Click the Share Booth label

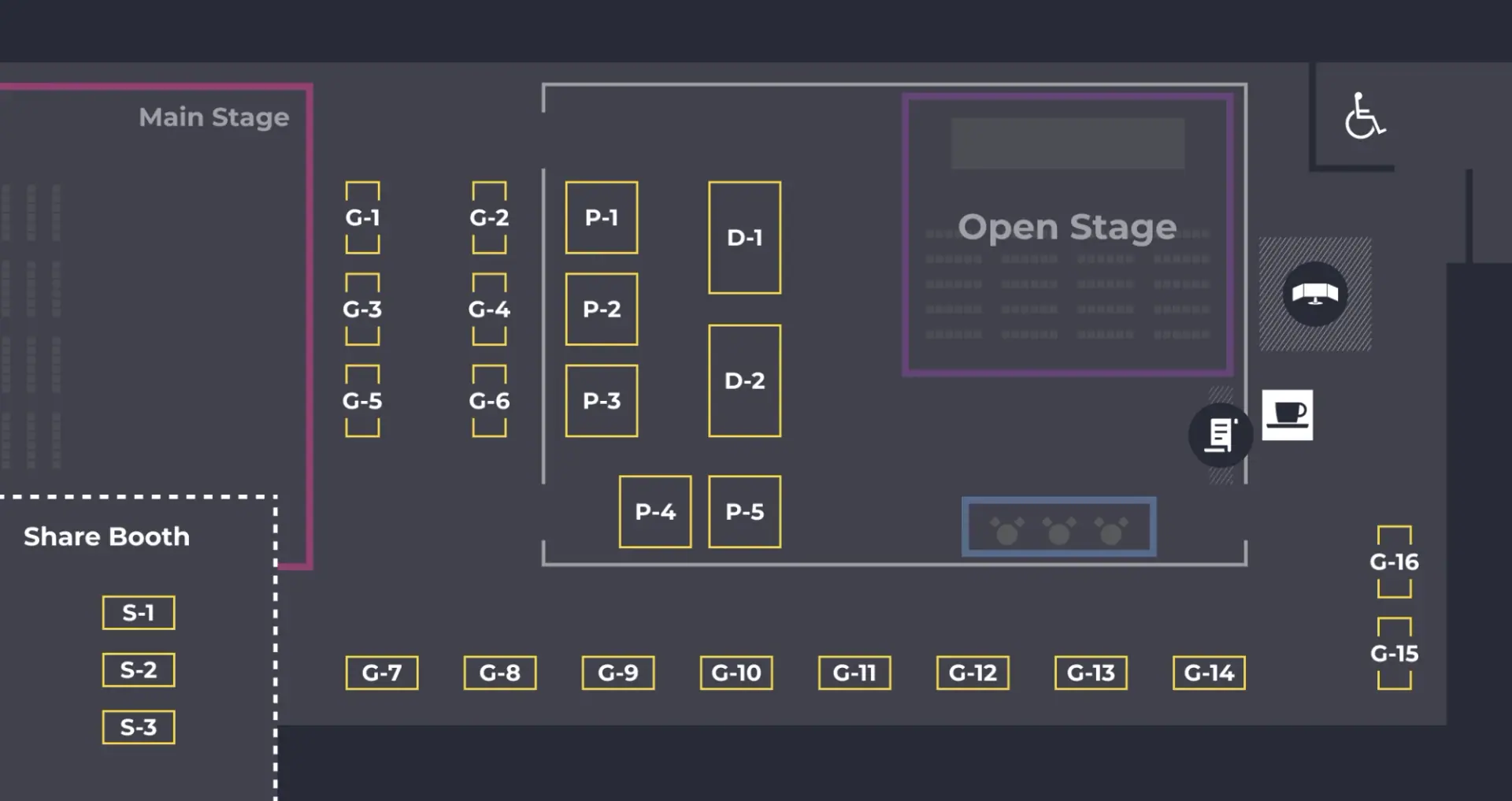pos(106,536)
